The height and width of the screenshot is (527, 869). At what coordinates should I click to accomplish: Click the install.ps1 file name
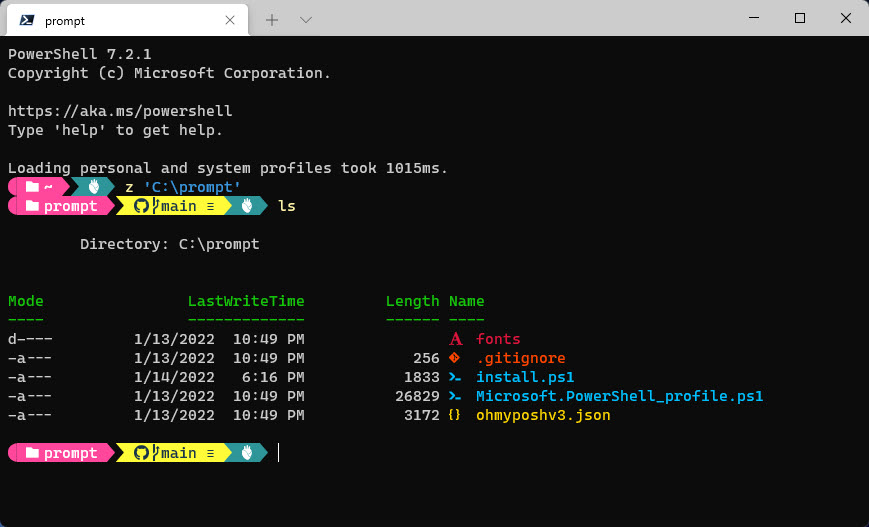click(525, 377)
